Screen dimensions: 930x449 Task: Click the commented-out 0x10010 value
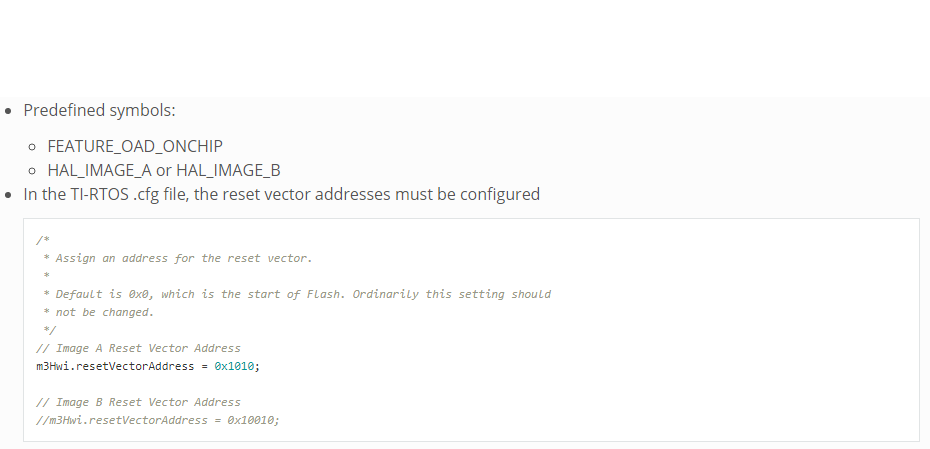pyautogui.click(x=252, y=420)
